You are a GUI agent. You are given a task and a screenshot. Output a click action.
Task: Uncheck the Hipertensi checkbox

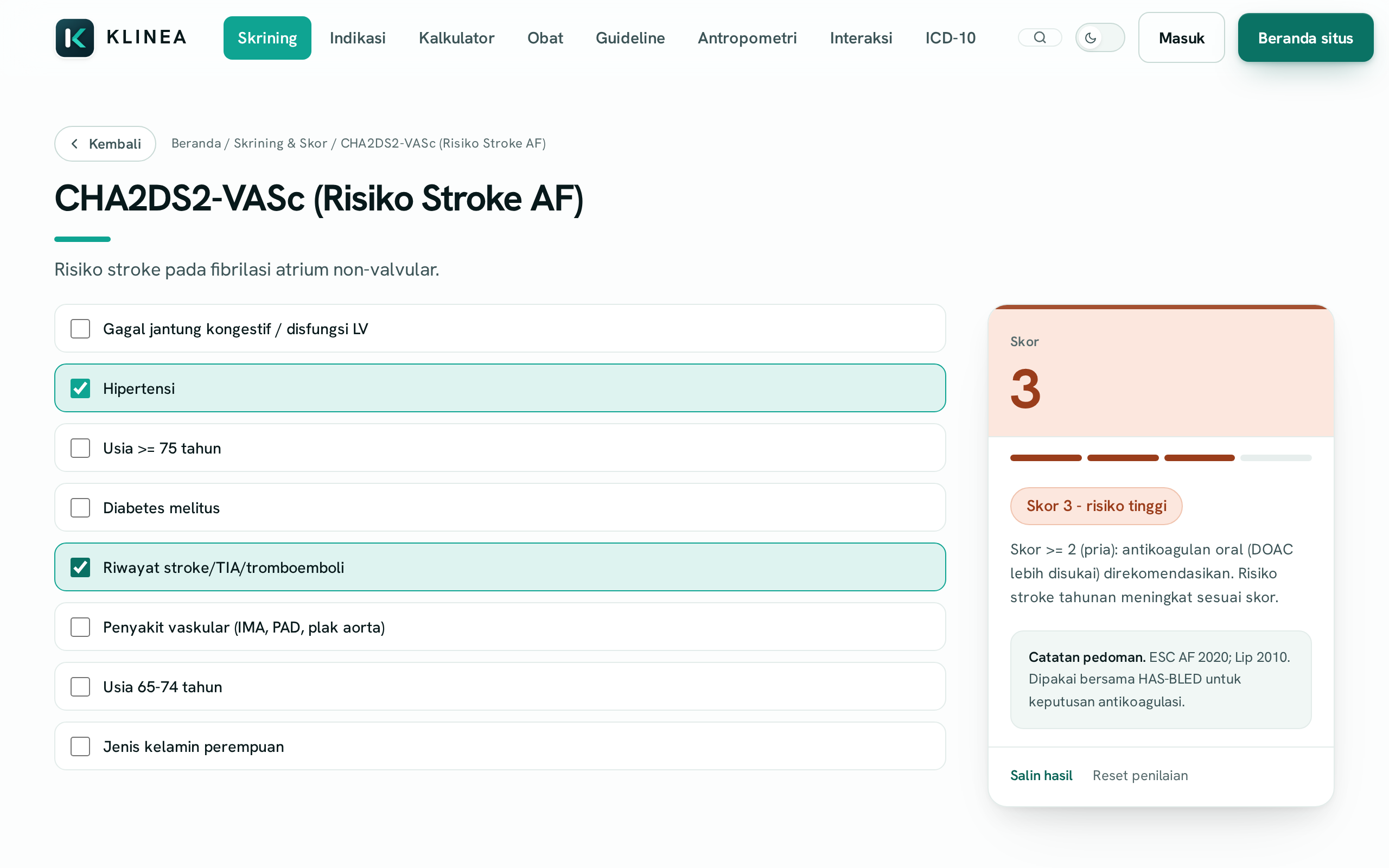(80, 388)
